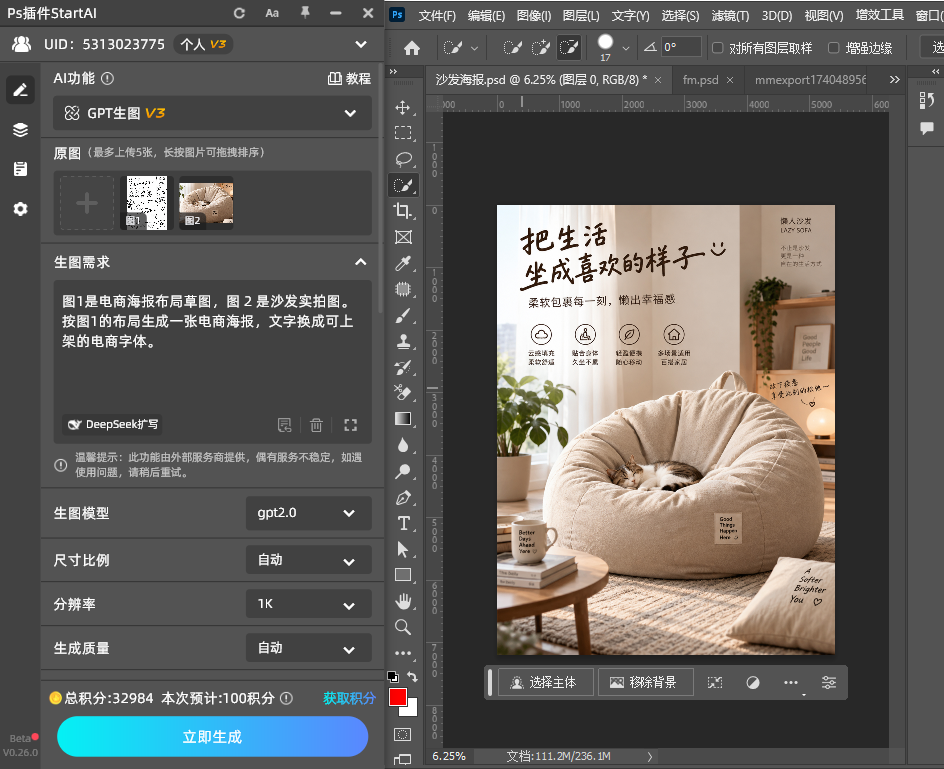Select the Crop tool
Screen dimensions: 944x769
point(403,211)
